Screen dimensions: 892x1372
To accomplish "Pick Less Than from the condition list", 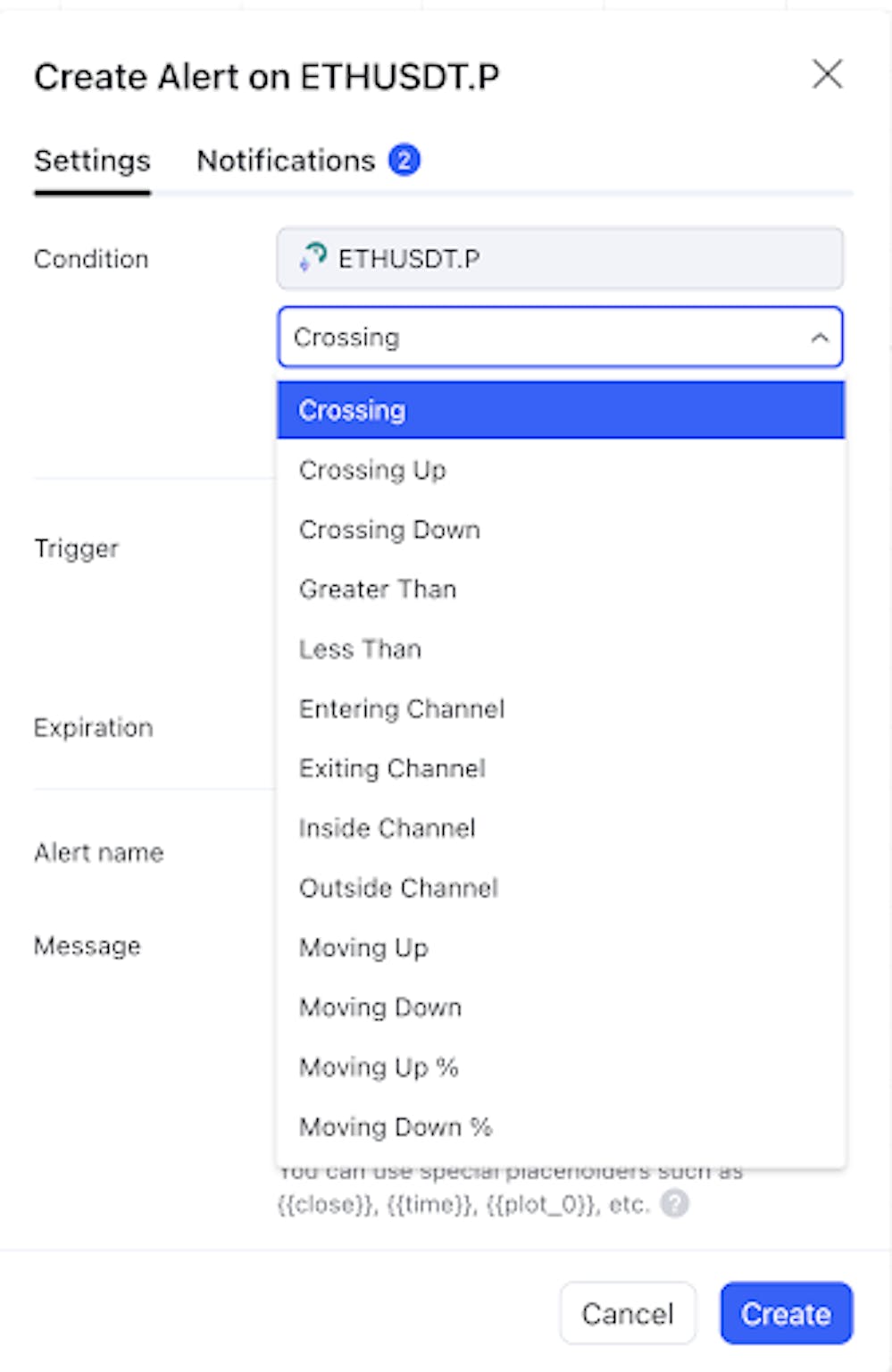I will click(x=360, y=649).
